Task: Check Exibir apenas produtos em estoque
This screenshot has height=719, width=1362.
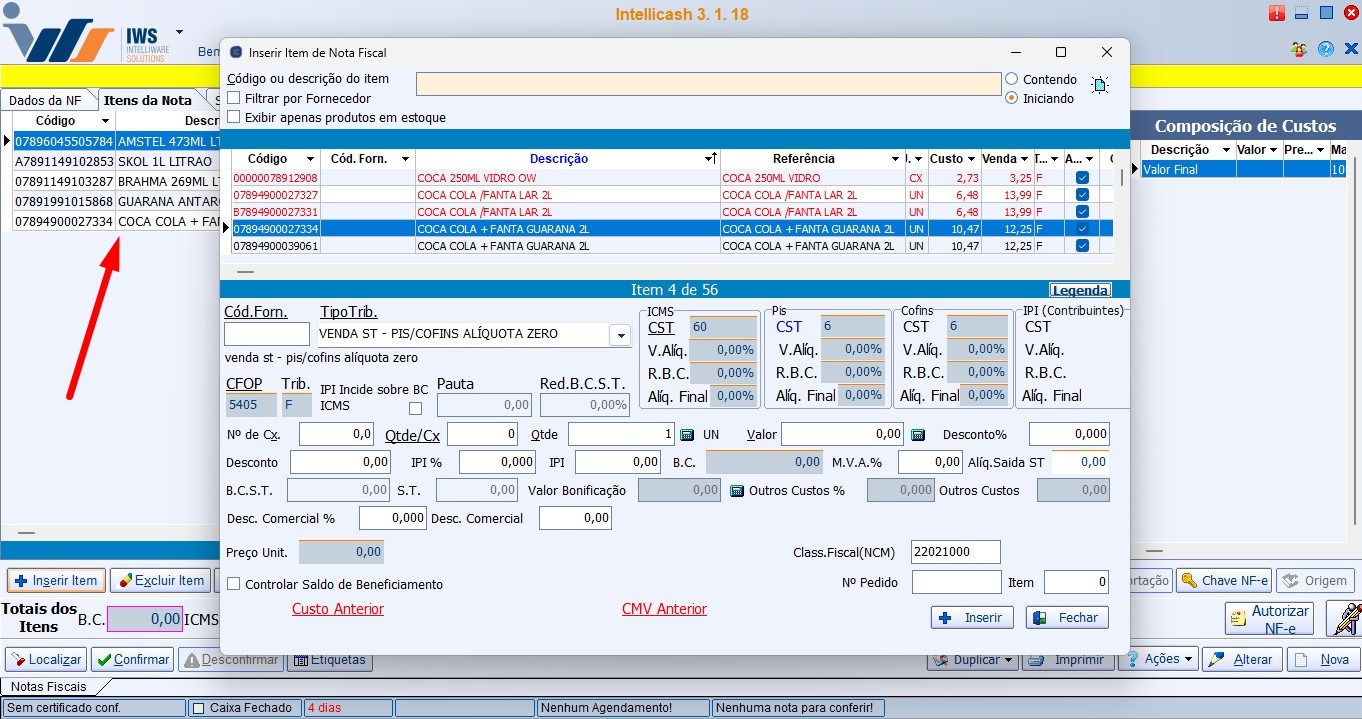Action: click(234, 118)
